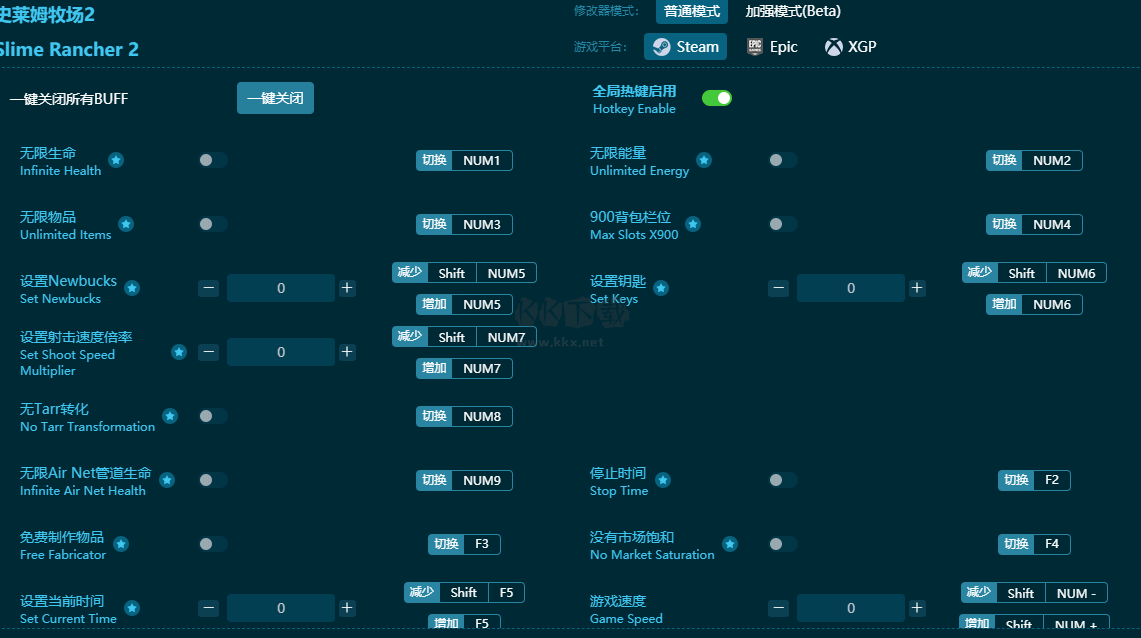
Task: Click the Shift NUM6 decrease hotkey for Keys
Action: point(1034,273)
